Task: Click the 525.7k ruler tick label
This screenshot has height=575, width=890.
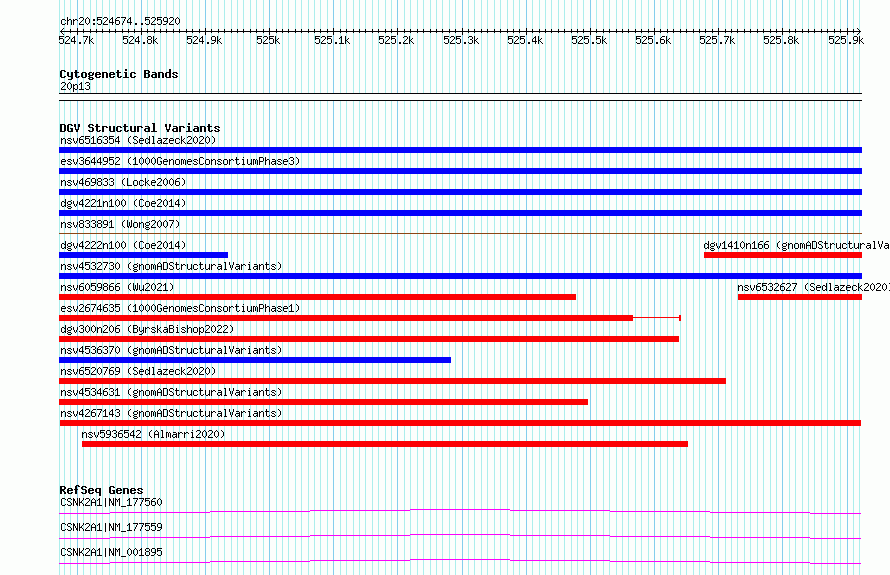Action: pos(717,40)
